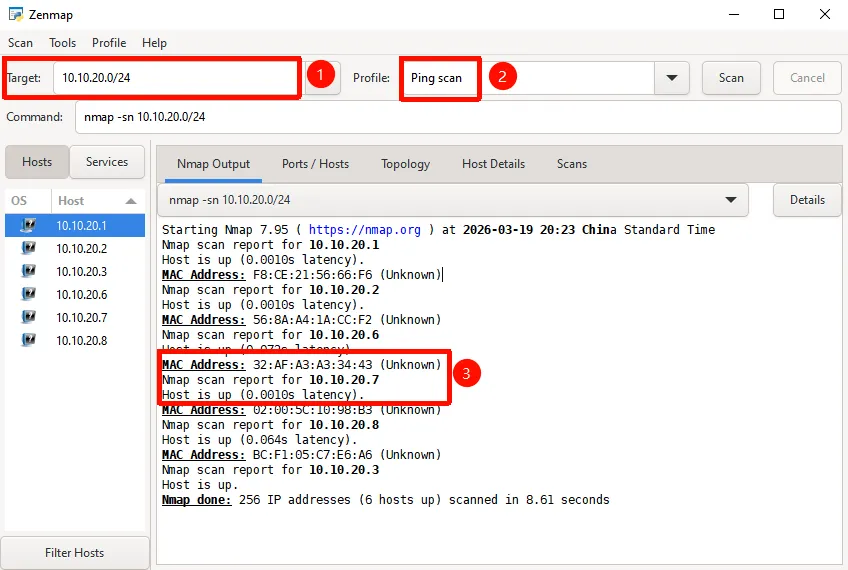Click OS icon next to host 10.10.20.6
This screenshot has width=848, height=570.
pos(28,294)
